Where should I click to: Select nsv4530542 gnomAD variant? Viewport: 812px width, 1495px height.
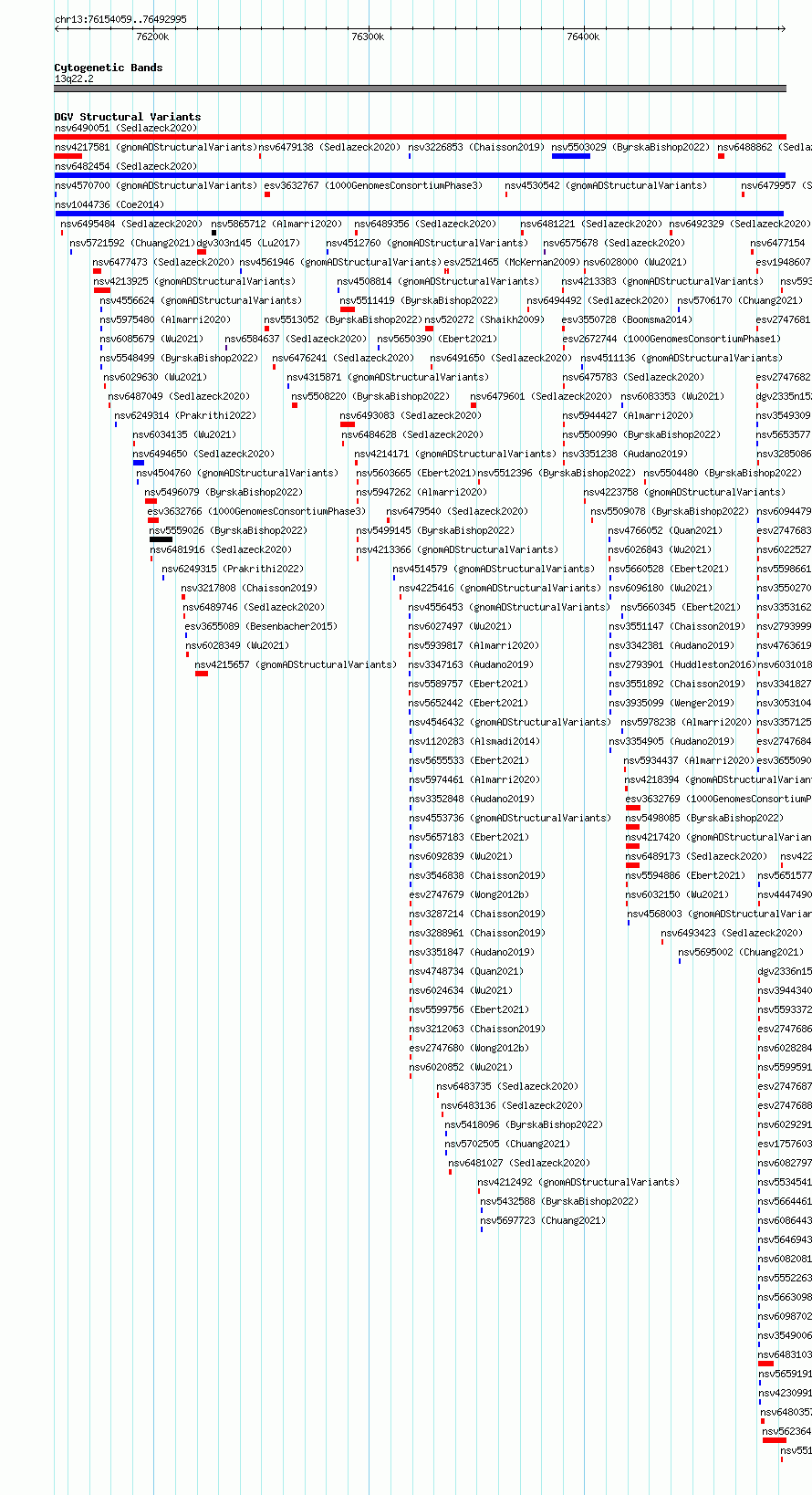coord(606,186)
